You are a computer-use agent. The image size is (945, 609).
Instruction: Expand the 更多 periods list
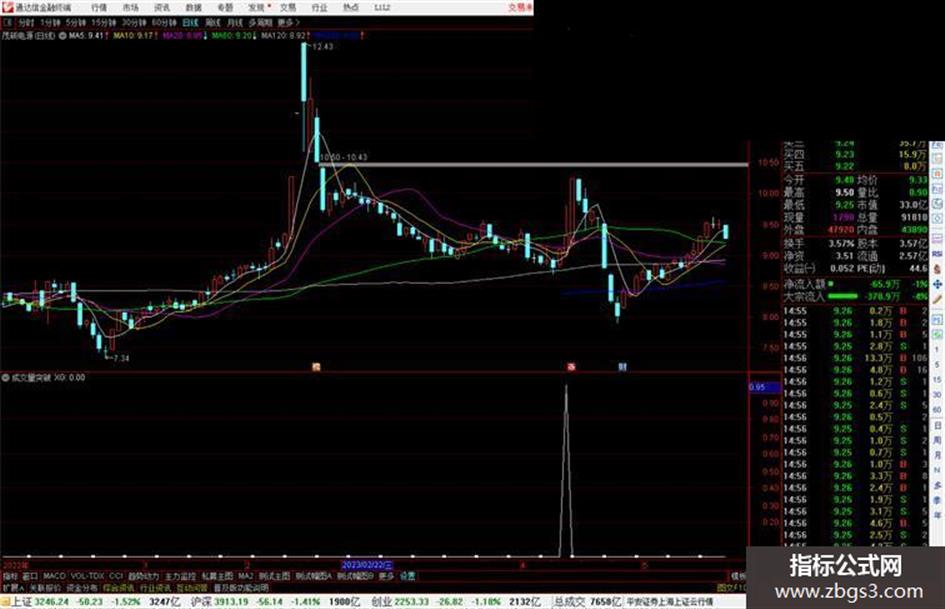coord(288,23)
